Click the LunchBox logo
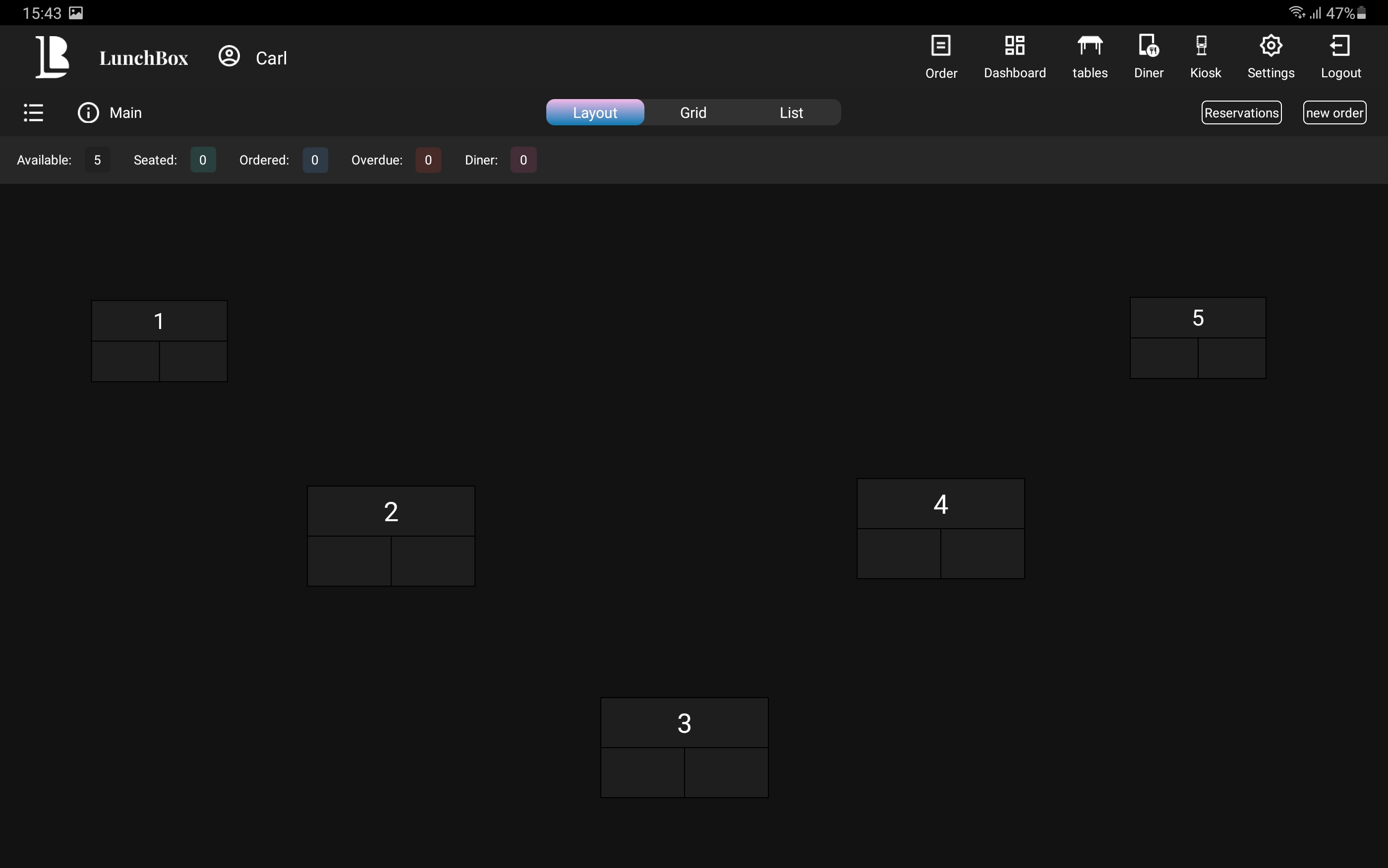This screenshot has height=868, width=1388. pos(53,56)
